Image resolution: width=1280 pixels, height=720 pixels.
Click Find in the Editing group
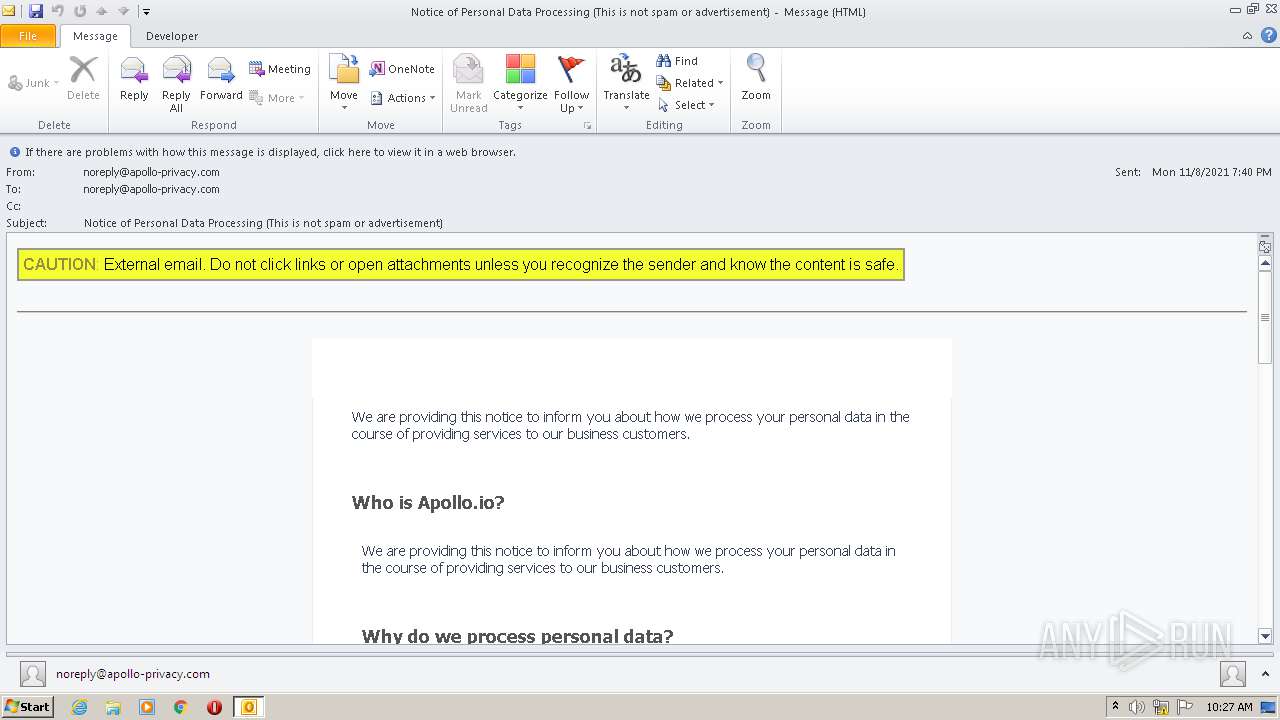point(677,61)
